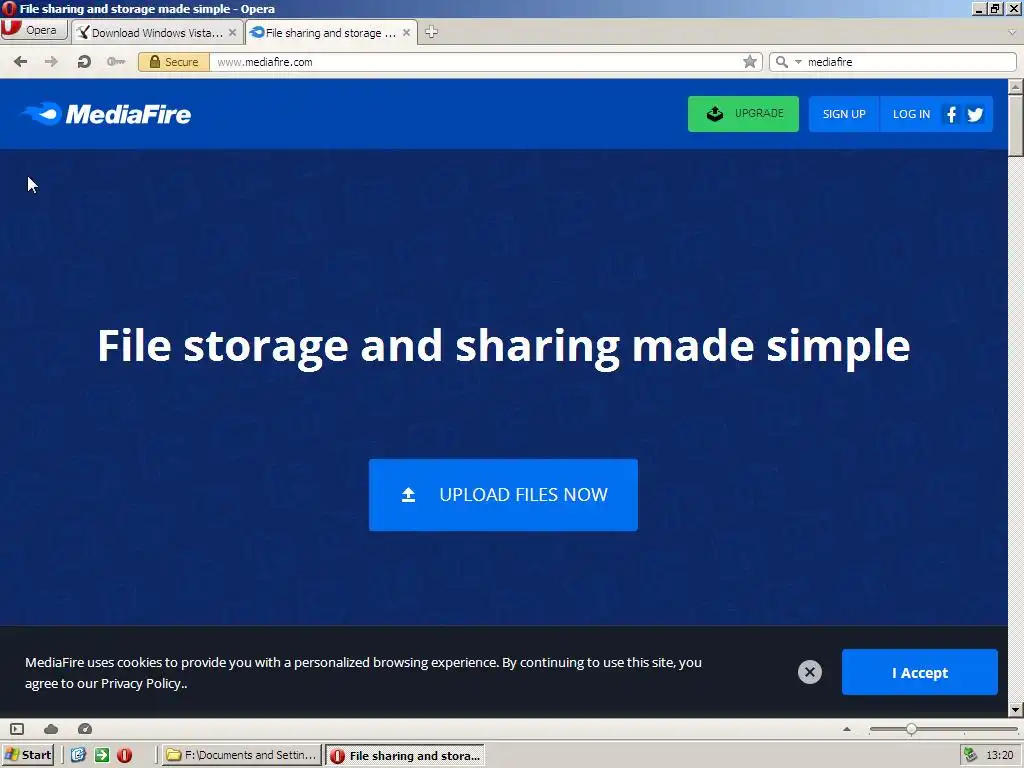The height and width of the screenshot is (768, 1024).
Task: Click the I Accept button
Action: point(920,672)
